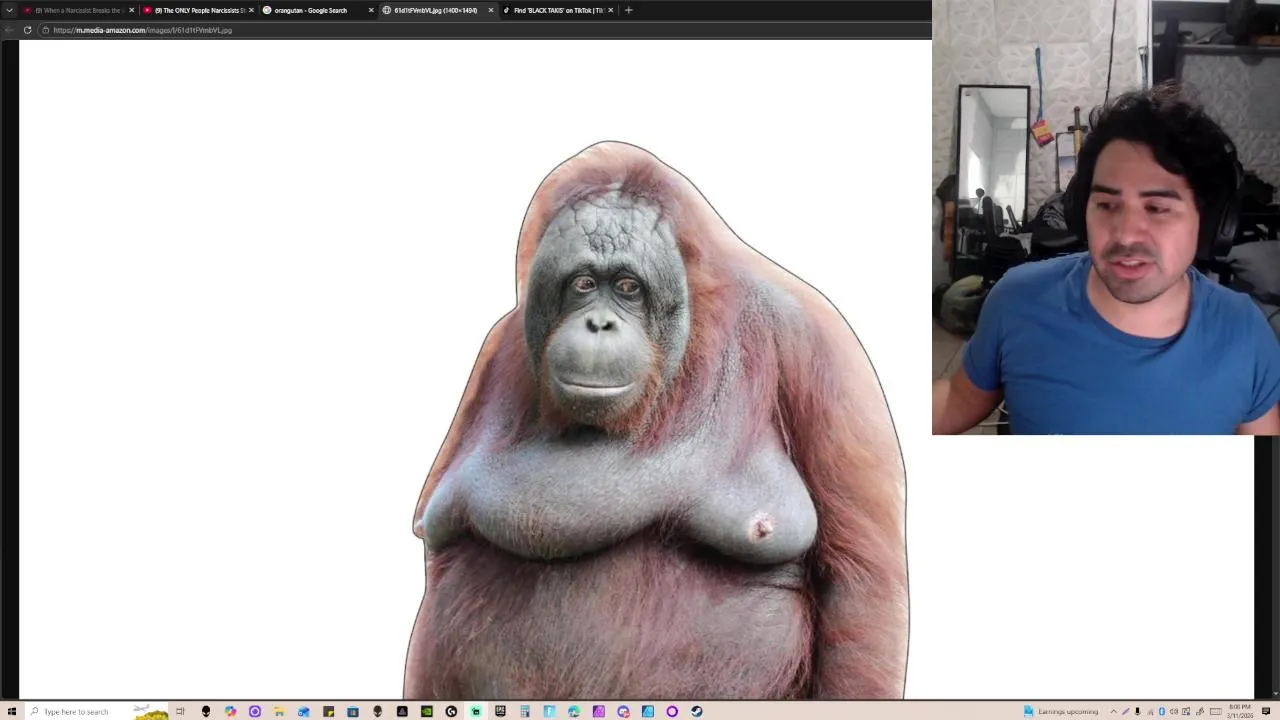Close the orangutan Google Search tab
Image resolution: width=1280 pixels, height=720 pixels.
coord(371,10)
